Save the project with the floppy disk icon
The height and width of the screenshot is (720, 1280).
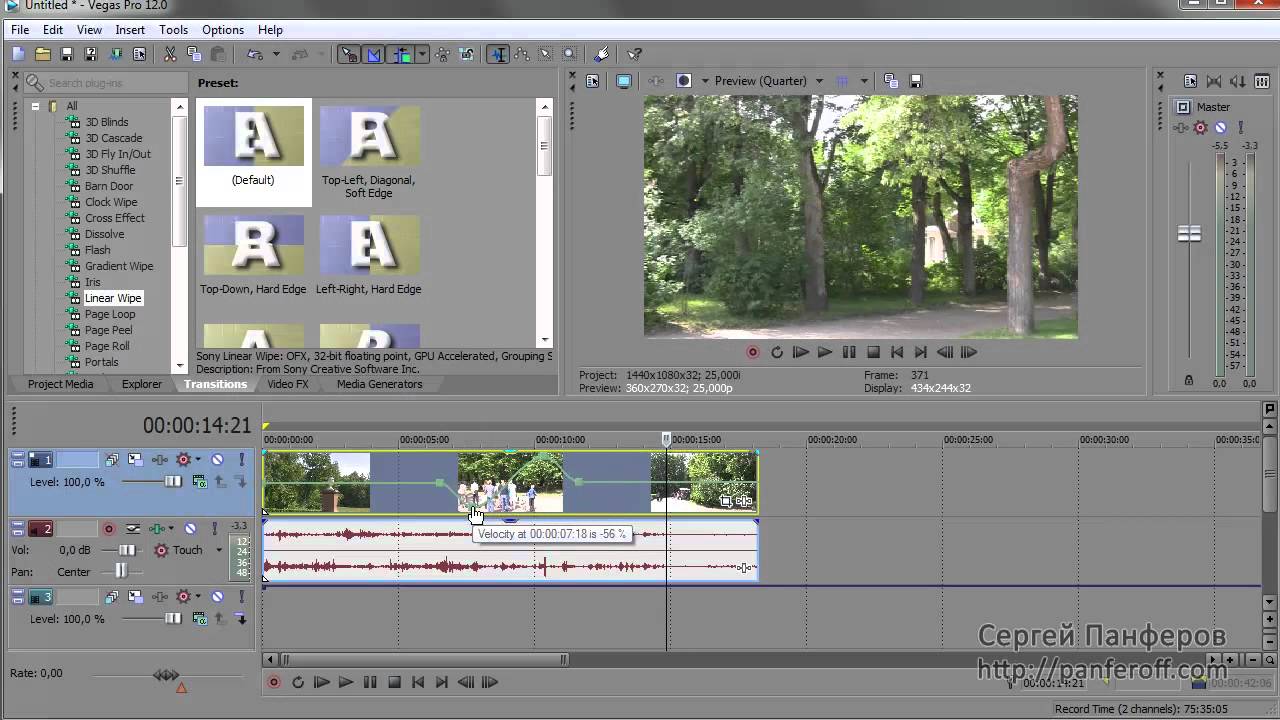(x=67, y=54)
